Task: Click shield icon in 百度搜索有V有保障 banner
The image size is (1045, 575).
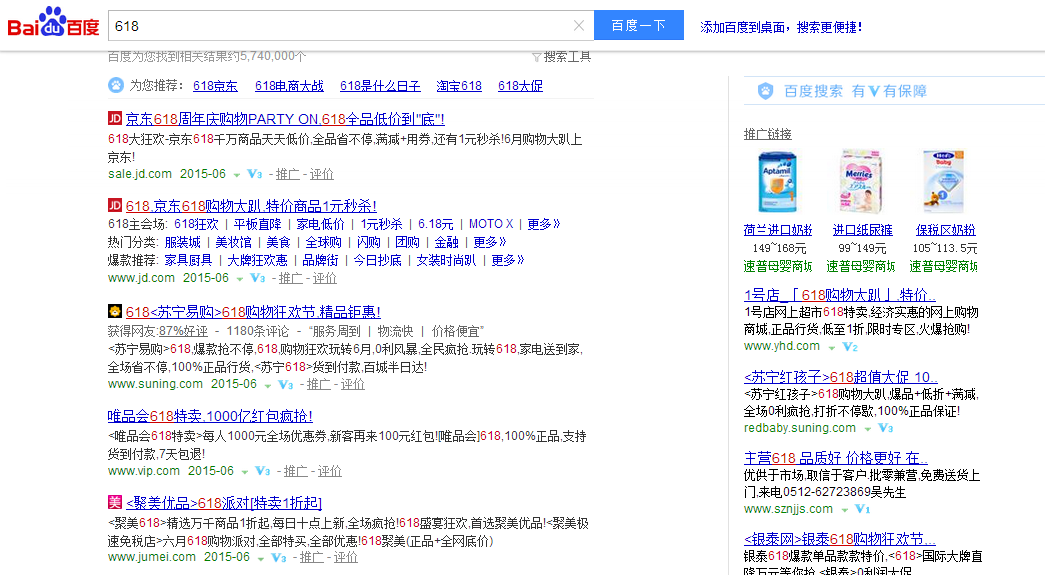Action: [766, 91]
